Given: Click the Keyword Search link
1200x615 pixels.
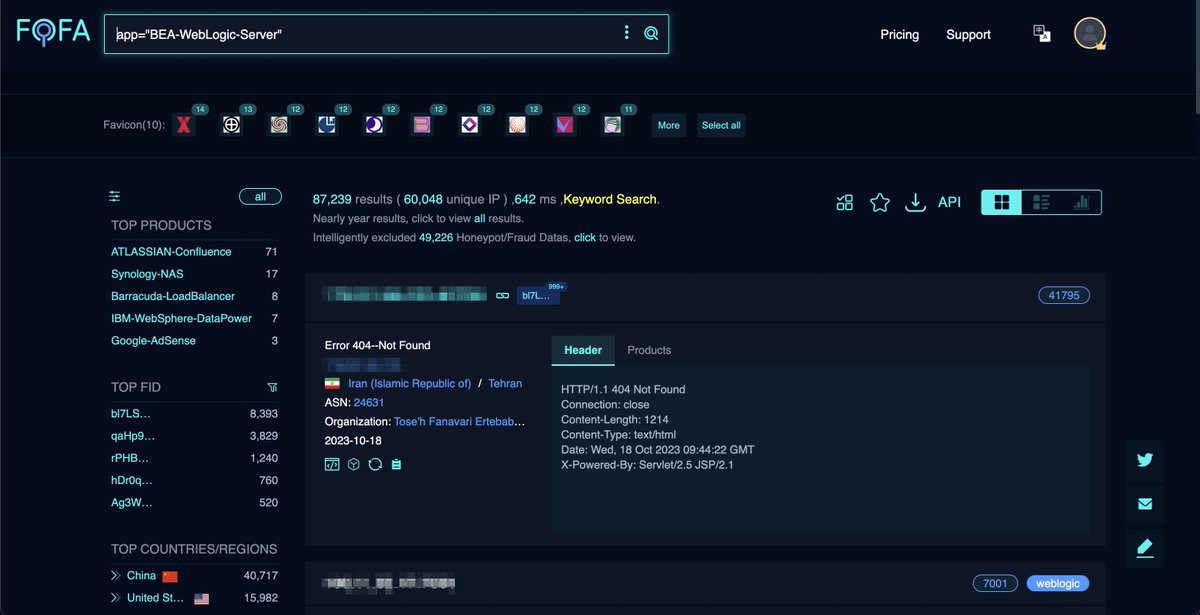Looking at the screenshot, I should click(611, 199).
